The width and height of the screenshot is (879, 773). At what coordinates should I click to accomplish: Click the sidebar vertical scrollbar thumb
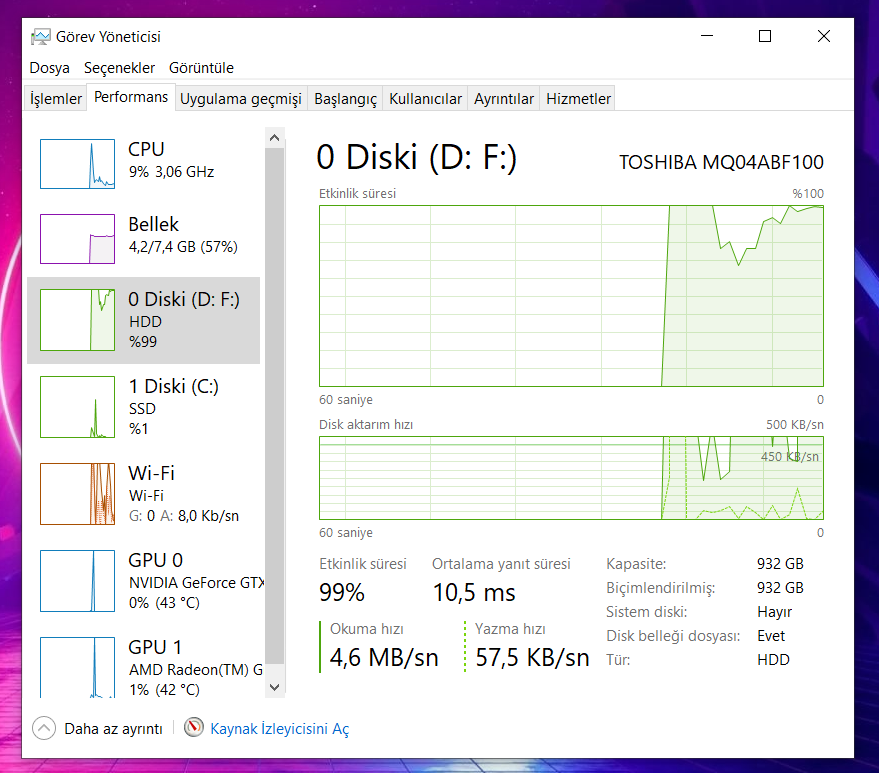pos(274,406)
